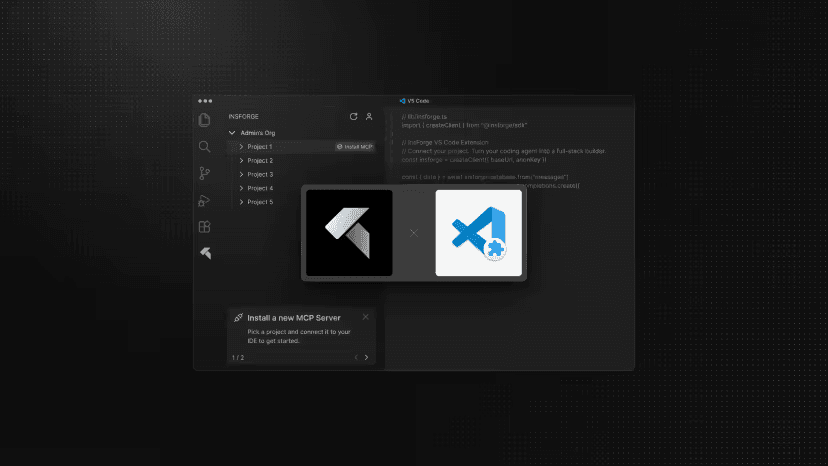
Task: Open the Search magnifier in the activity bar
Action: click(x=204, y=147)
